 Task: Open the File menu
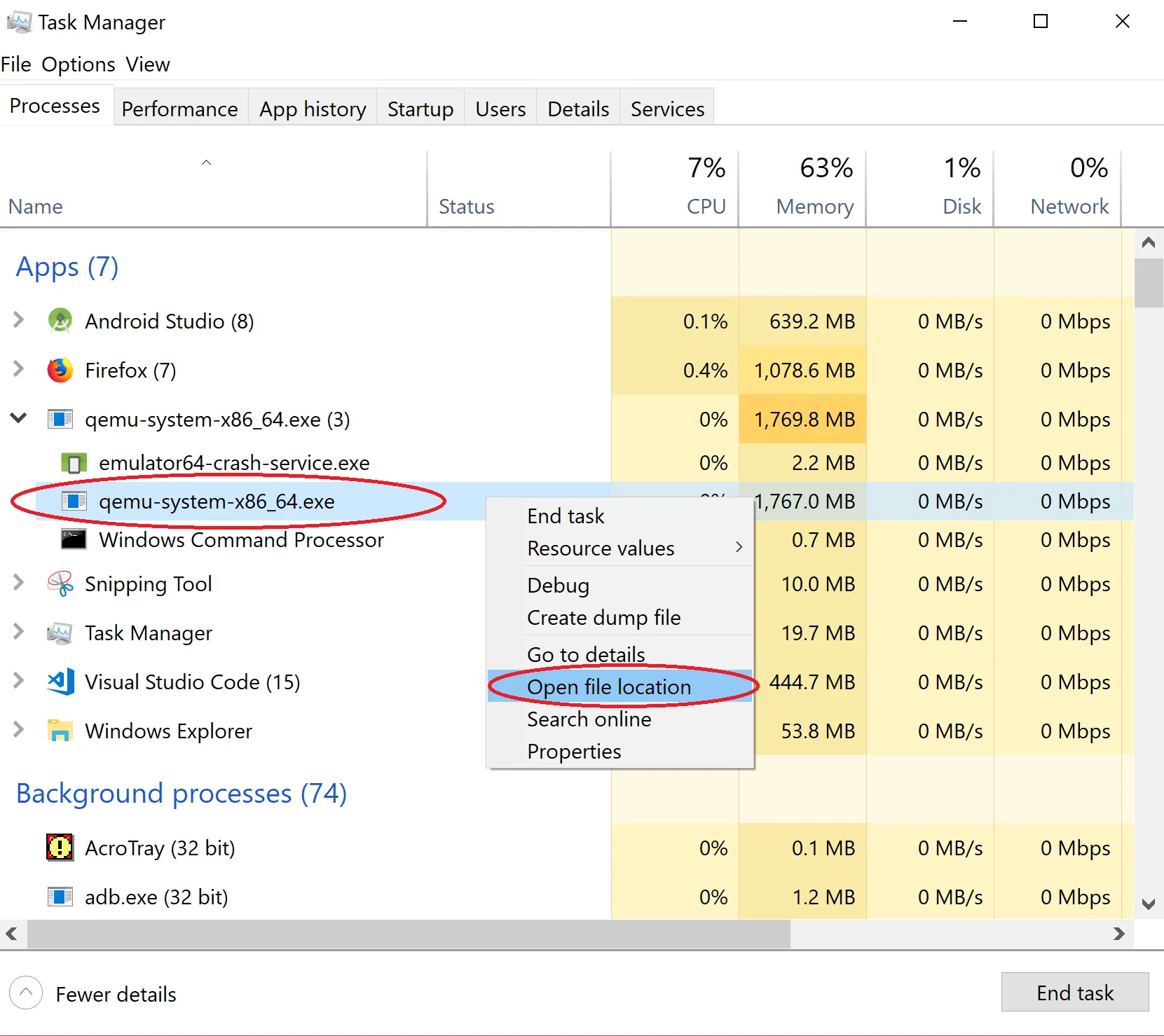[x=16, y=64]
